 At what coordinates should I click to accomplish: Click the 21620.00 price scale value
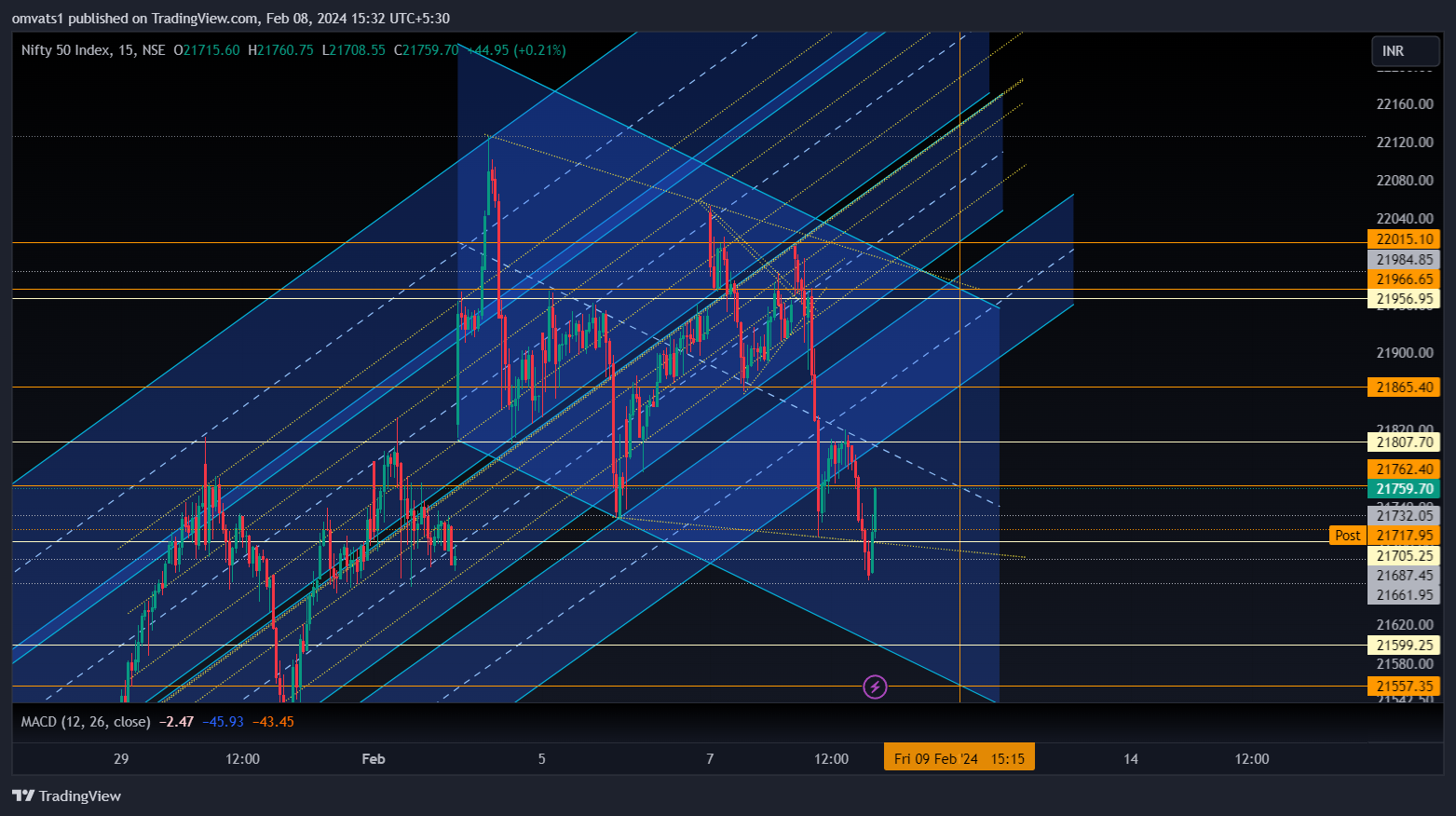[x=1404, y=624]
